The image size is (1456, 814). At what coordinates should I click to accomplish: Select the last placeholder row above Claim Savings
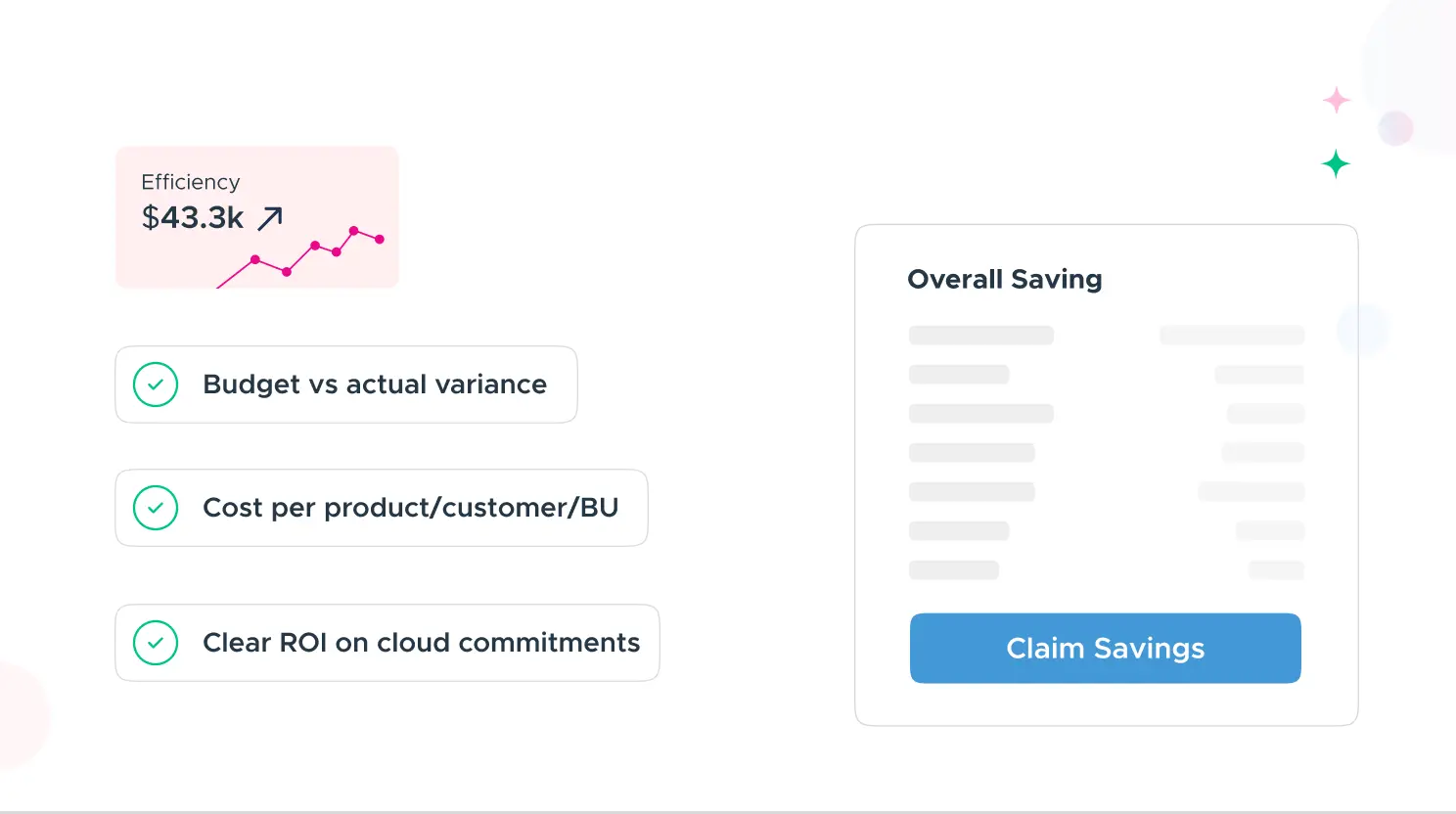point(954,570)
